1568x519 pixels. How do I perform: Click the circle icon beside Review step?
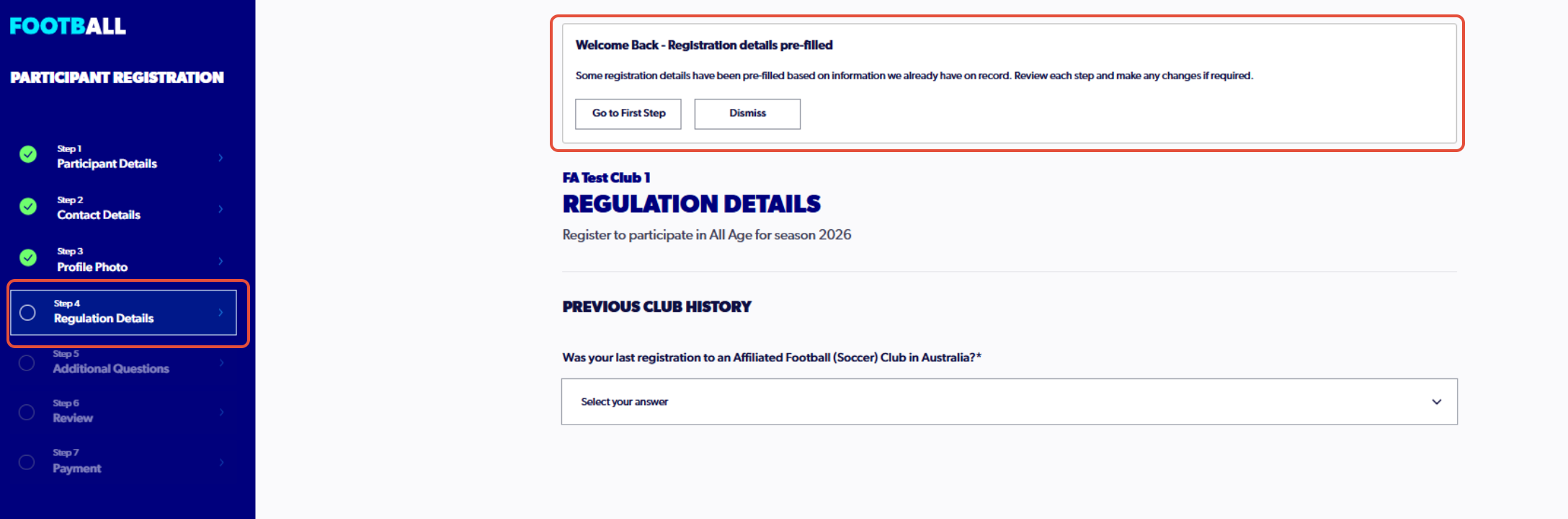27,412
